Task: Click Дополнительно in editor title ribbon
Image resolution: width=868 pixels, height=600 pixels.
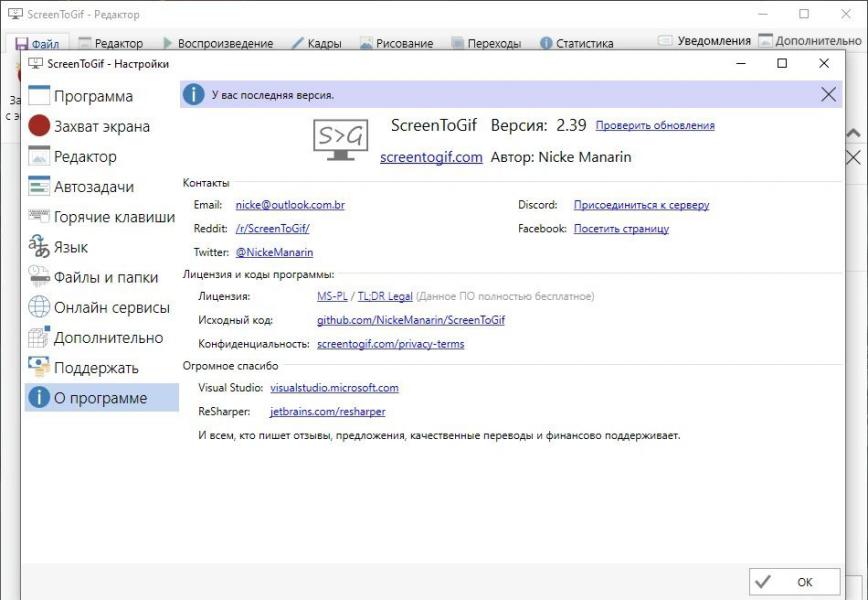Action: [810, 41]
